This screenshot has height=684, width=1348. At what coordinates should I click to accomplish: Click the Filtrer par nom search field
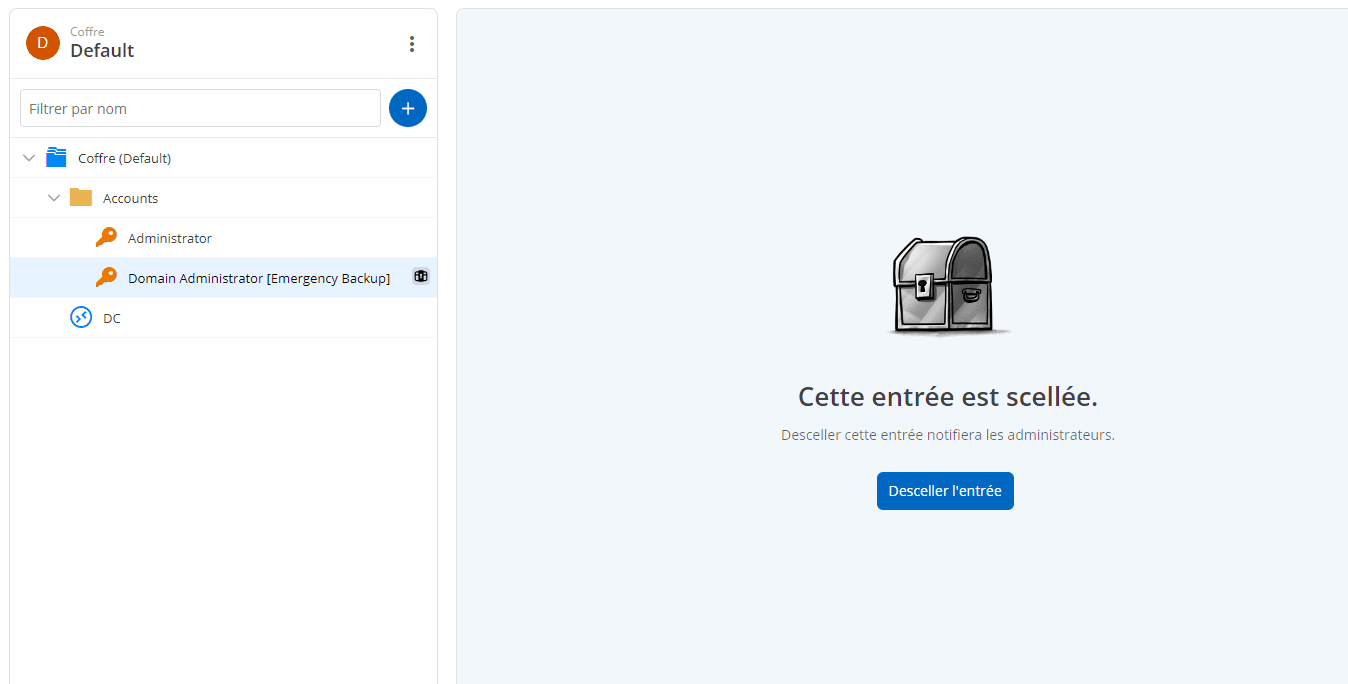coord(200,108)
